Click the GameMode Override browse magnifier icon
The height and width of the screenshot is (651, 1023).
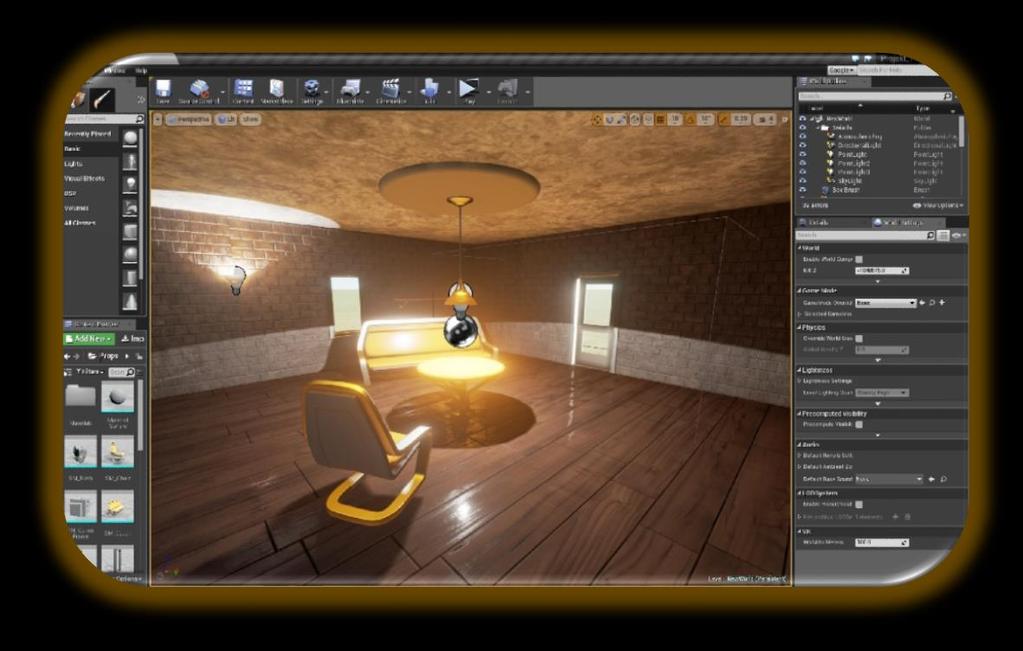[x=932, y=303]
